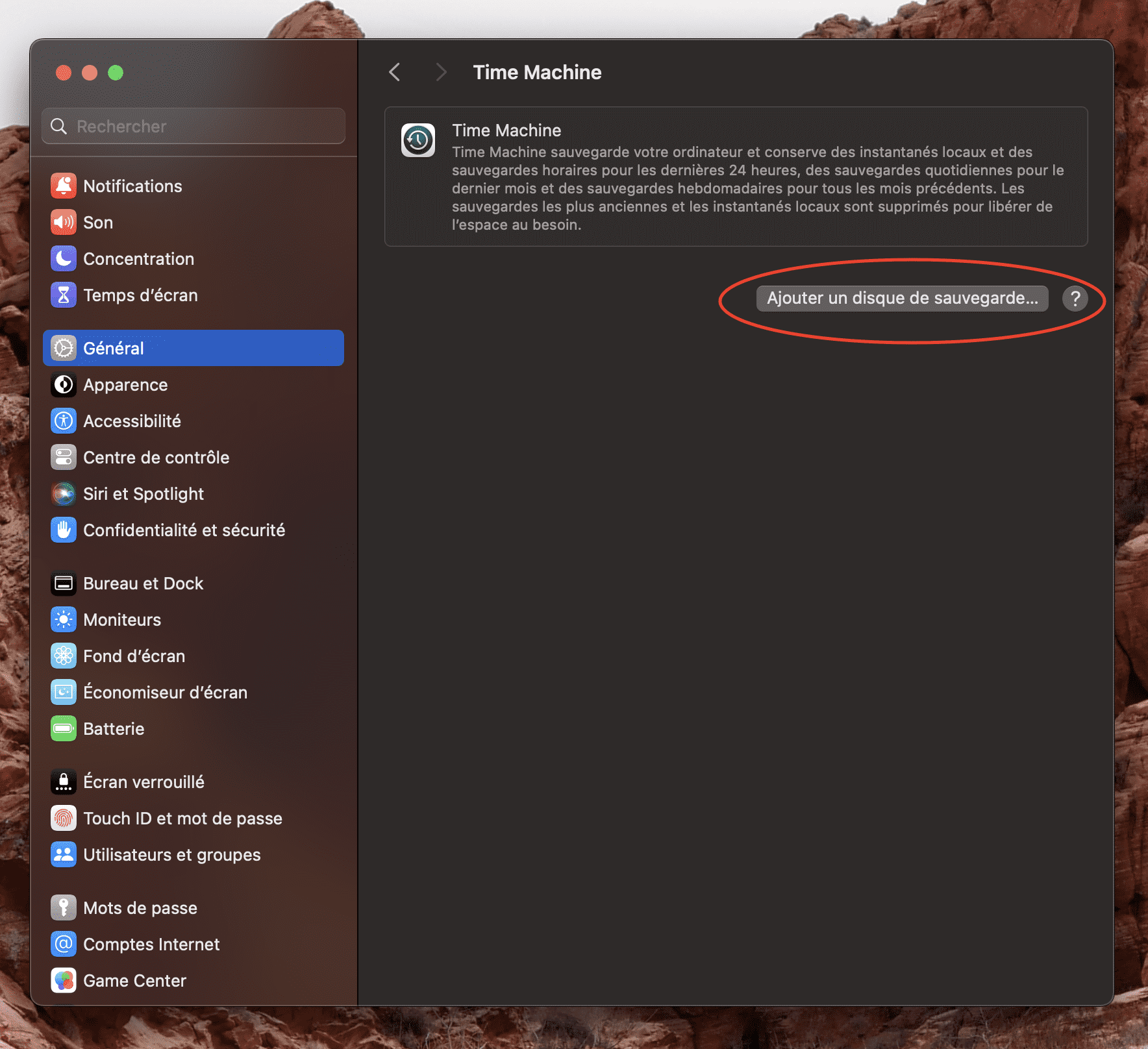1148x1049 pixels.
Task: Open Confidentialité et sécurité label
Action: pyautogui.click(x=184, y=530)
